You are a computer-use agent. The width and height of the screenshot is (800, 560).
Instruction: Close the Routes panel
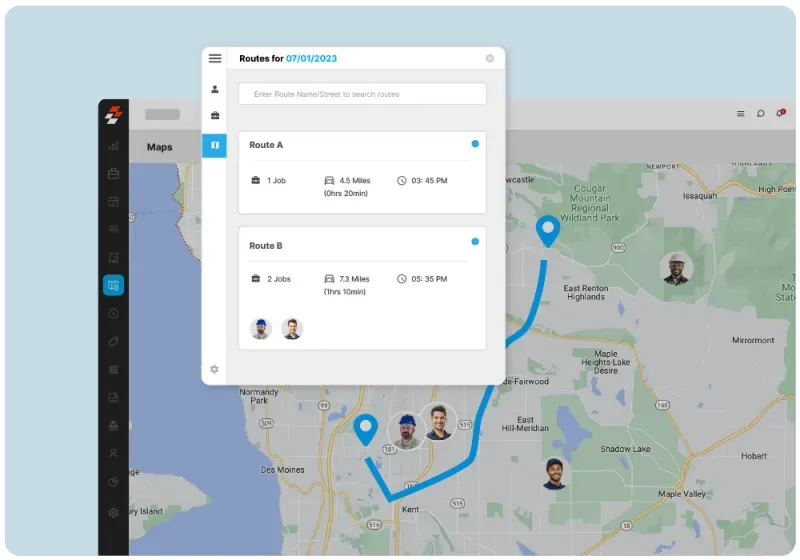490,59
